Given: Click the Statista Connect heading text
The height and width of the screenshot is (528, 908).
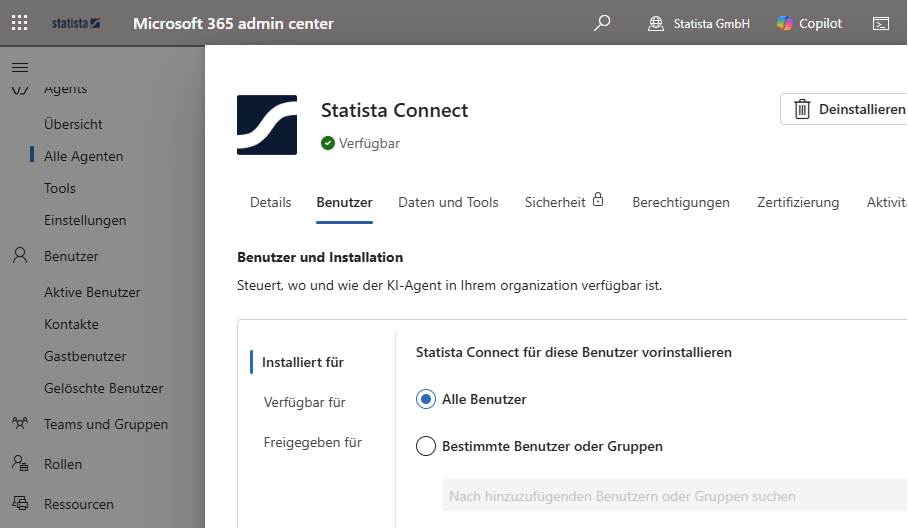Looking at the screenshot, I should (x=394, y=110).
